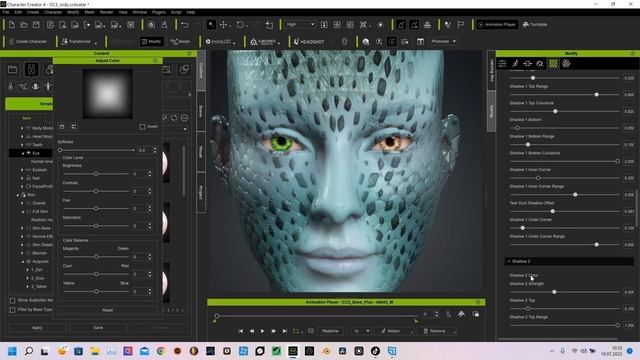The height and width of the screenshot is (360, 640).
Task: Click the green checkered material icon
Action: (x=553, y=64)
